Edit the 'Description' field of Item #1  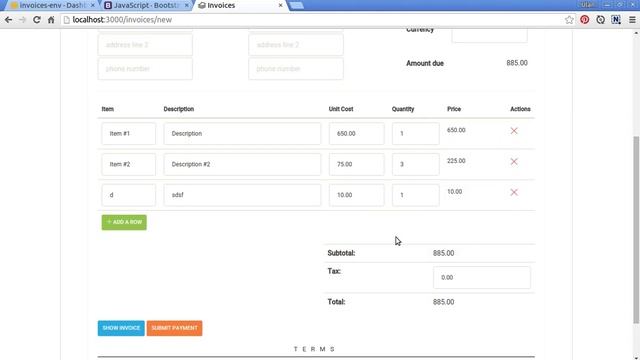point(242,133)
